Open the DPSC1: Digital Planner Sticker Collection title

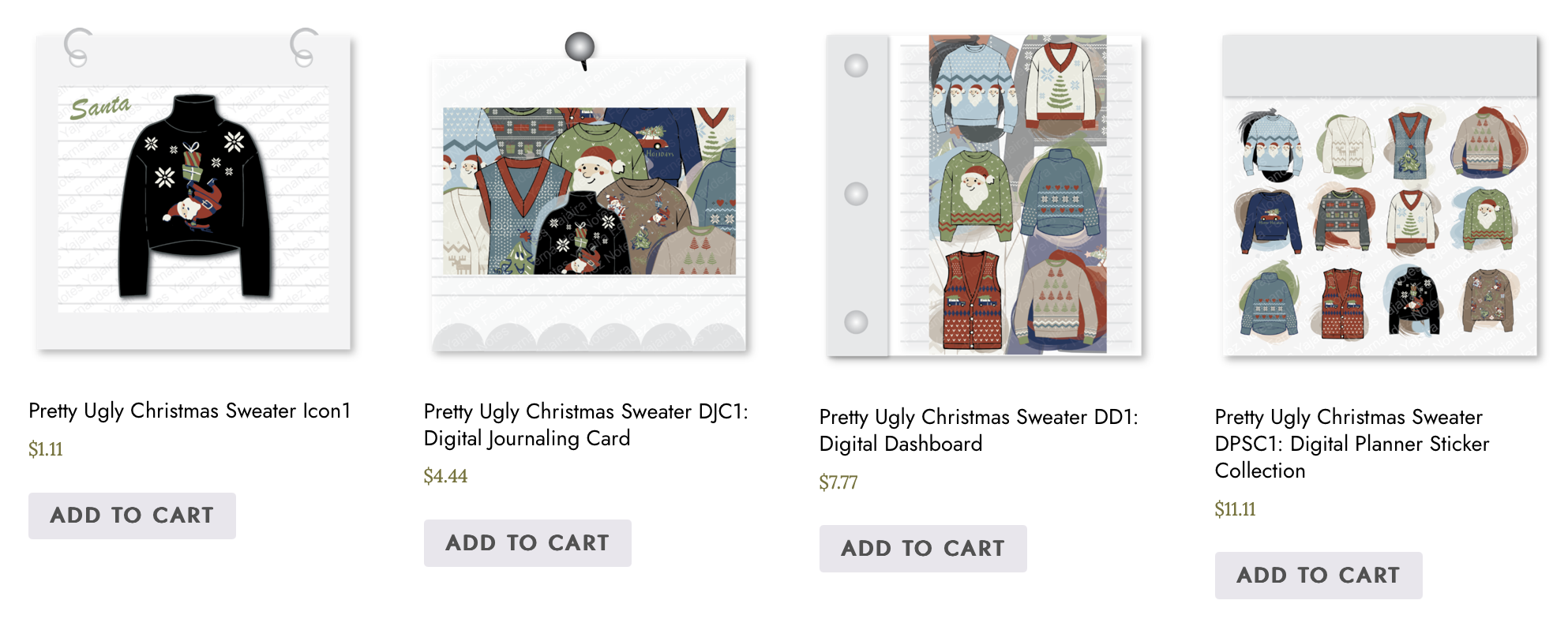[1352, 444]
